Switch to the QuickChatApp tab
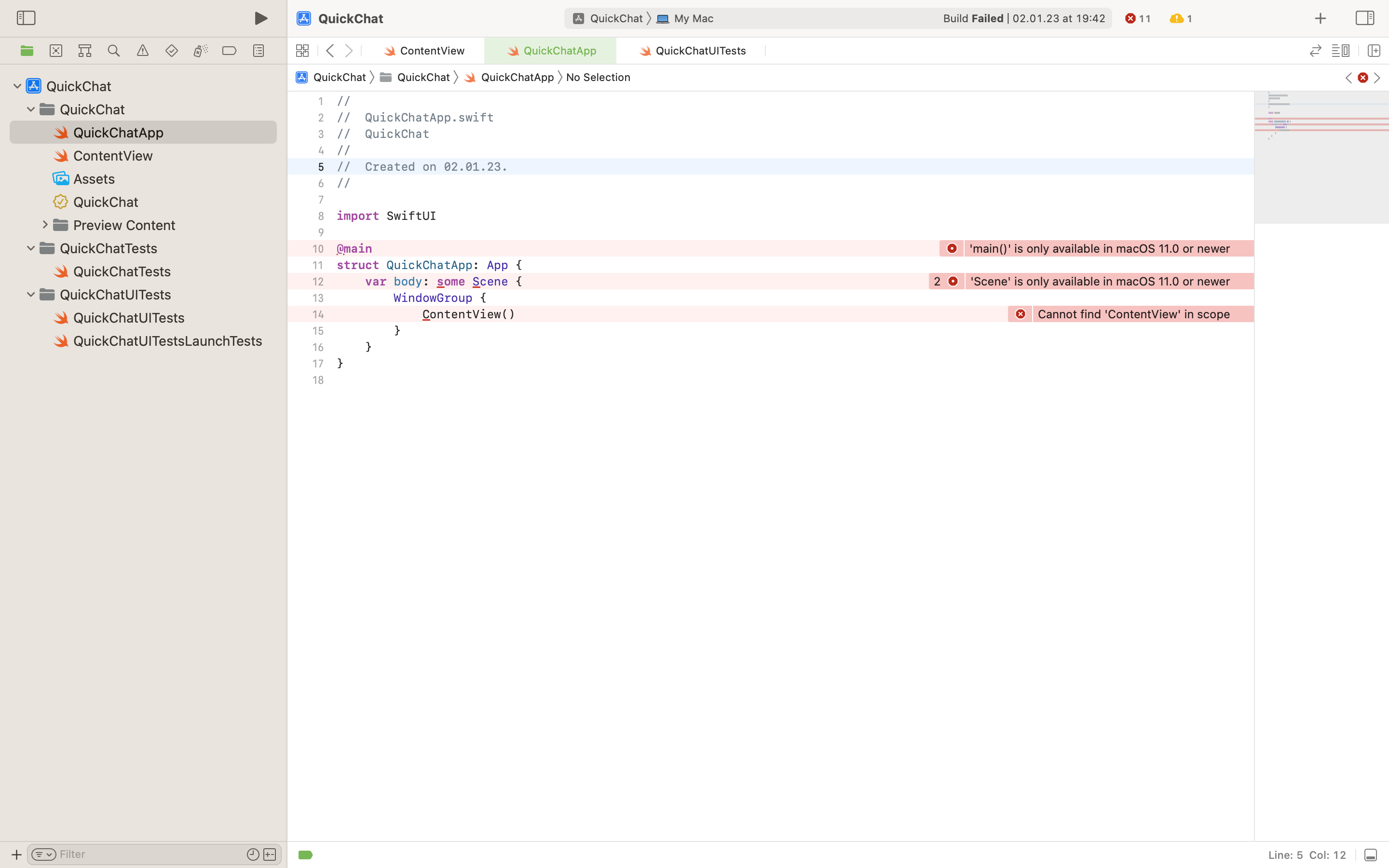This screenshot has height=868, width=1389. 550,51
